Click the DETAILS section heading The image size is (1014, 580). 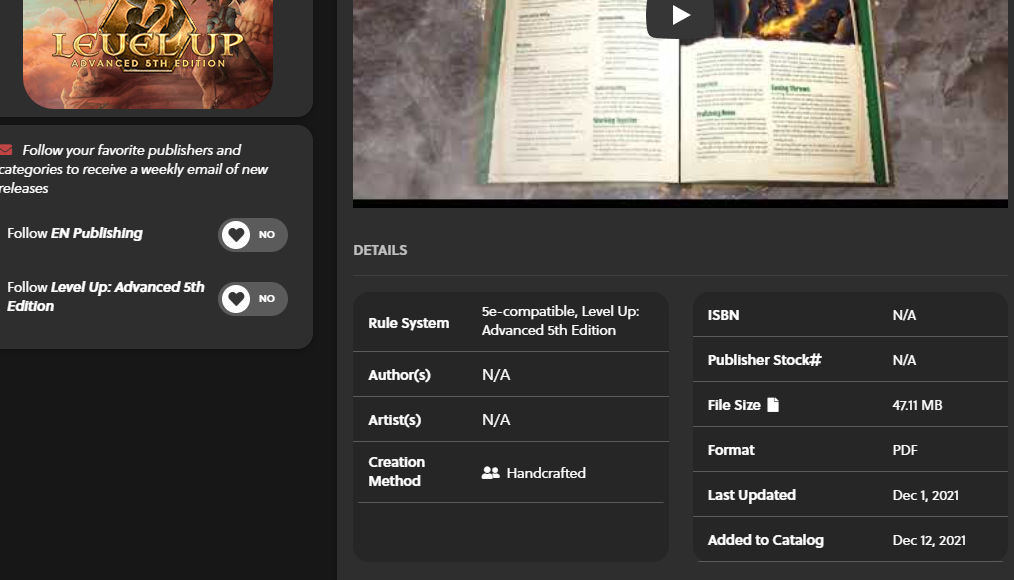coord(380,250)
